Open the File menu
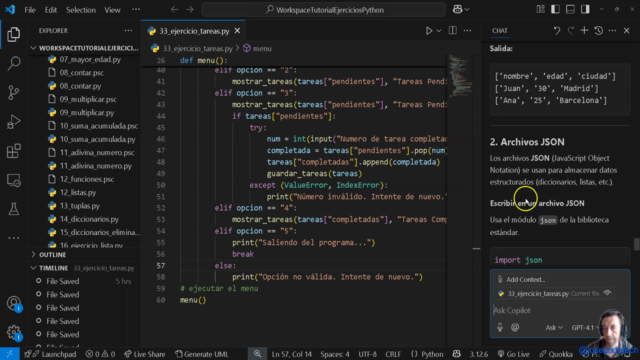Image resolution: width=640 pixels, height=360 pixels. (x=30, y=10)
